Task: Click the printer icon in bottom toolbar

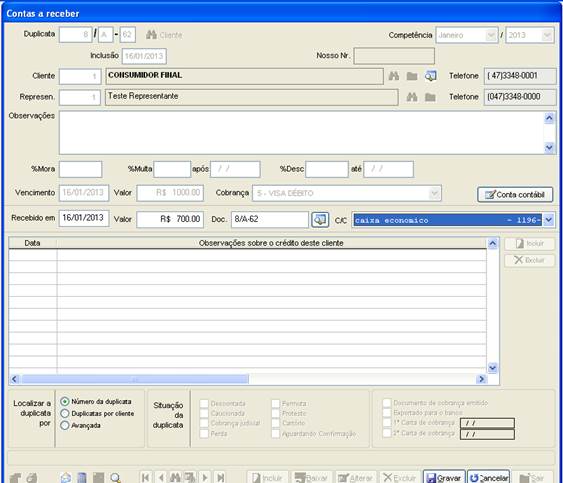Action: coord(32,478)
